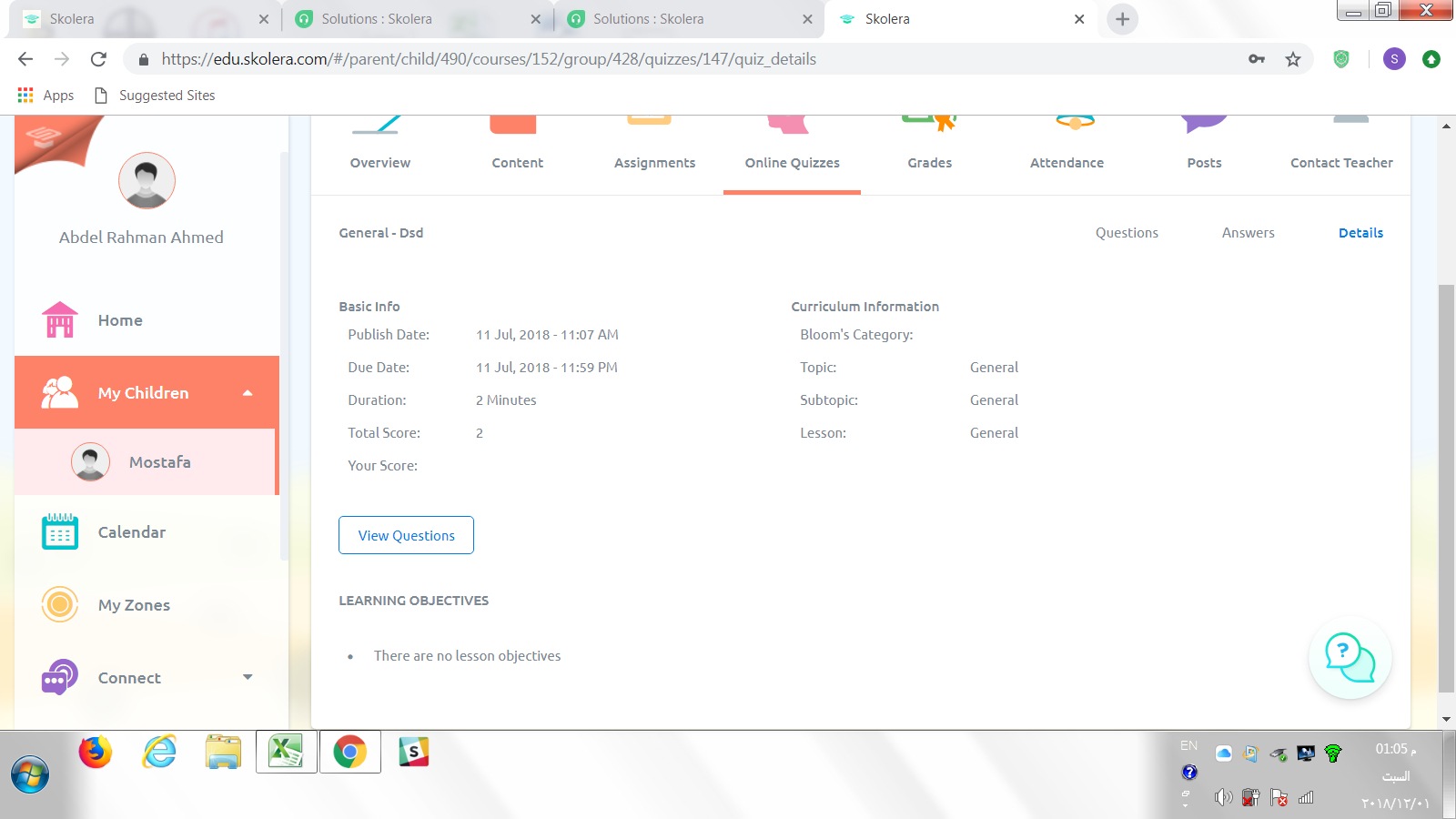Click the volume speaker tray icon
The height and width of the screenshot is (819, 1456).
click(1224, 797)
